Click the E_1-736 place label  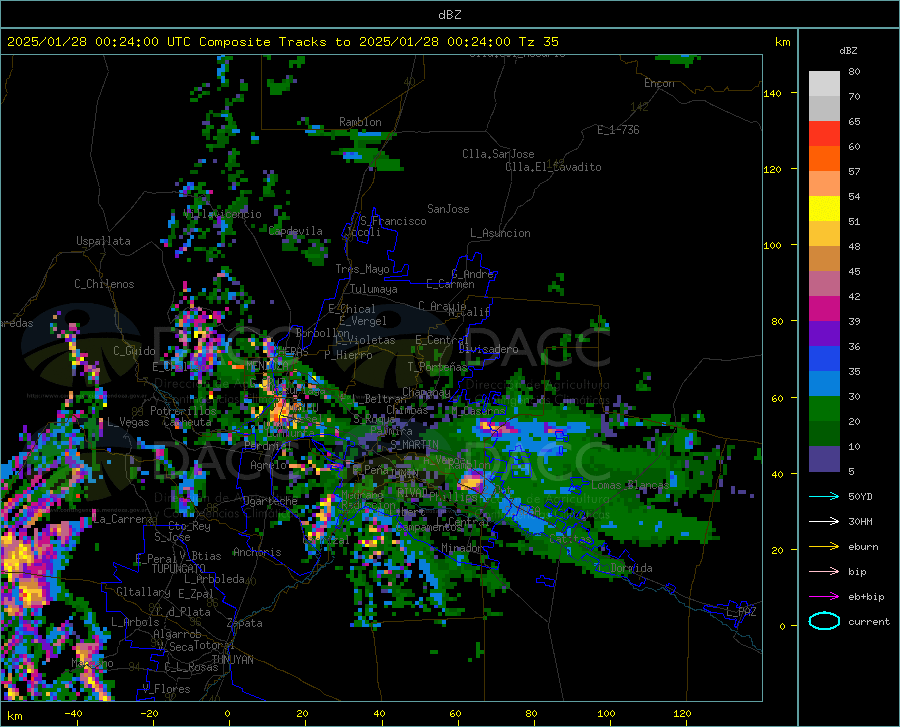[618, 130]
